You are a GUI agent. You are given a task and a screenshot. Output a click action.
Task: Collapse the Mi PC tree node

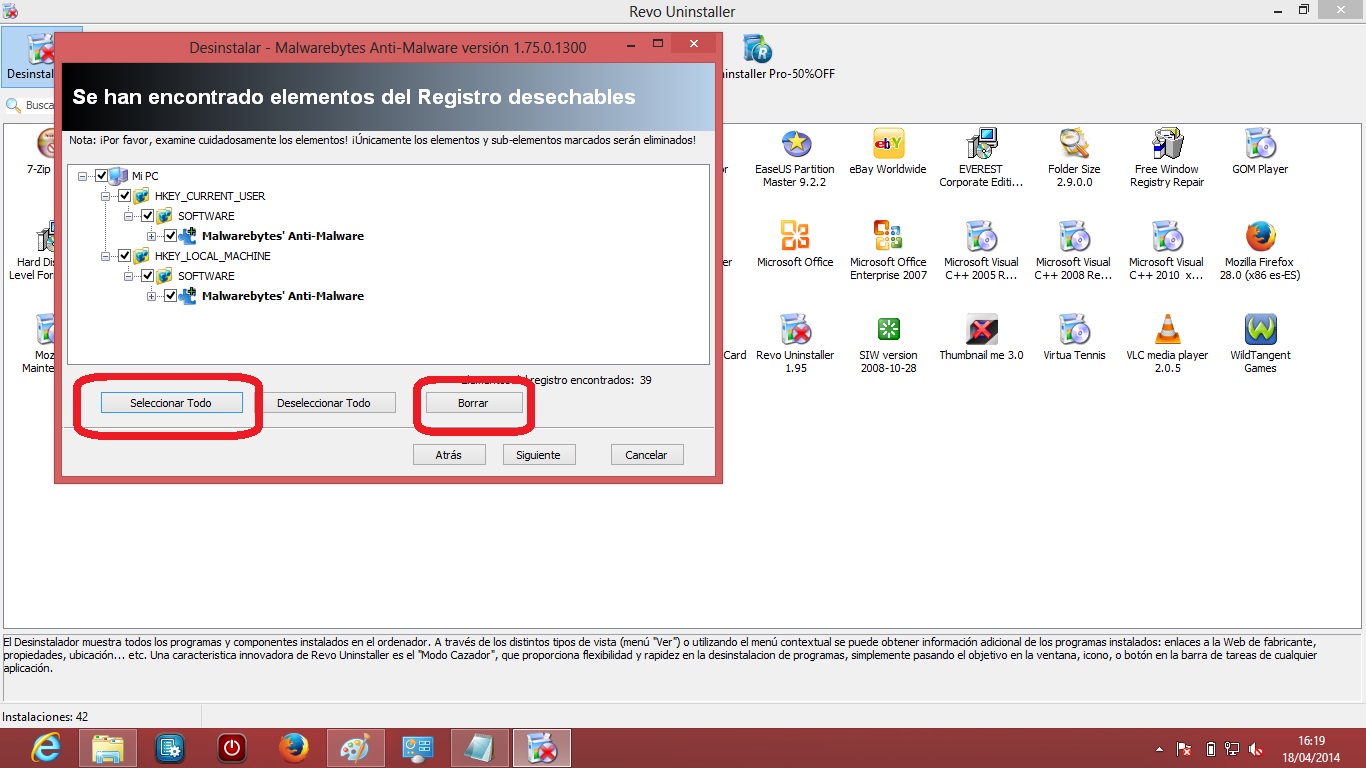click(x=83, y=176)
